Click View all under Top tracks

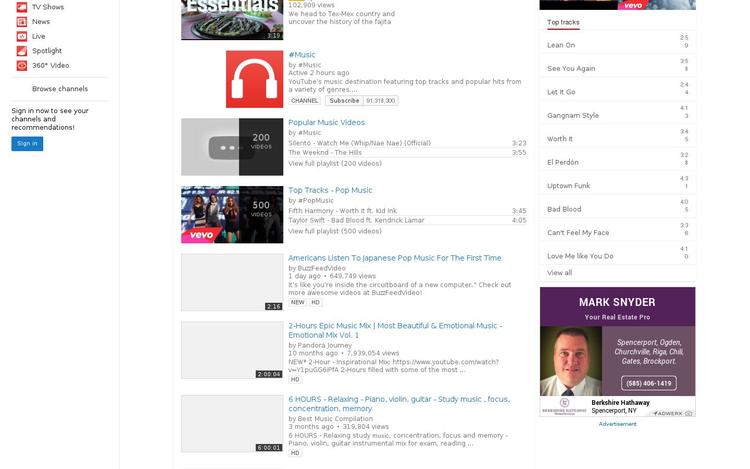coord(559,273)
